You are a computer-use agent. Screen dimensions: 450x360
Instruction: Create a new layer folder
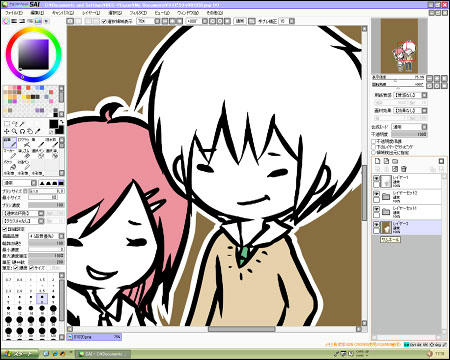tap(395, 161)
